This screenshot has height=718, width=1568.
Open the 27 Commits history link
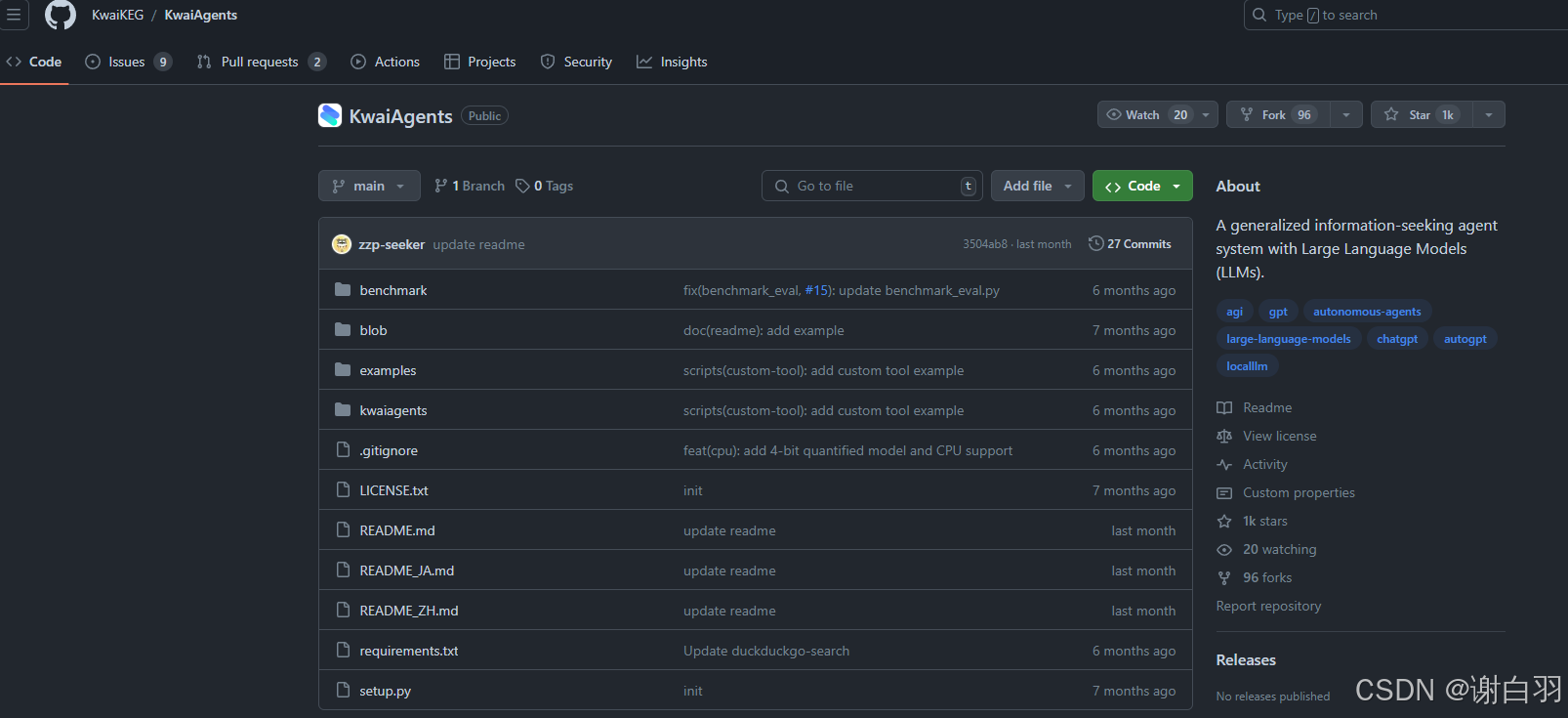(x=1130, y=244)
